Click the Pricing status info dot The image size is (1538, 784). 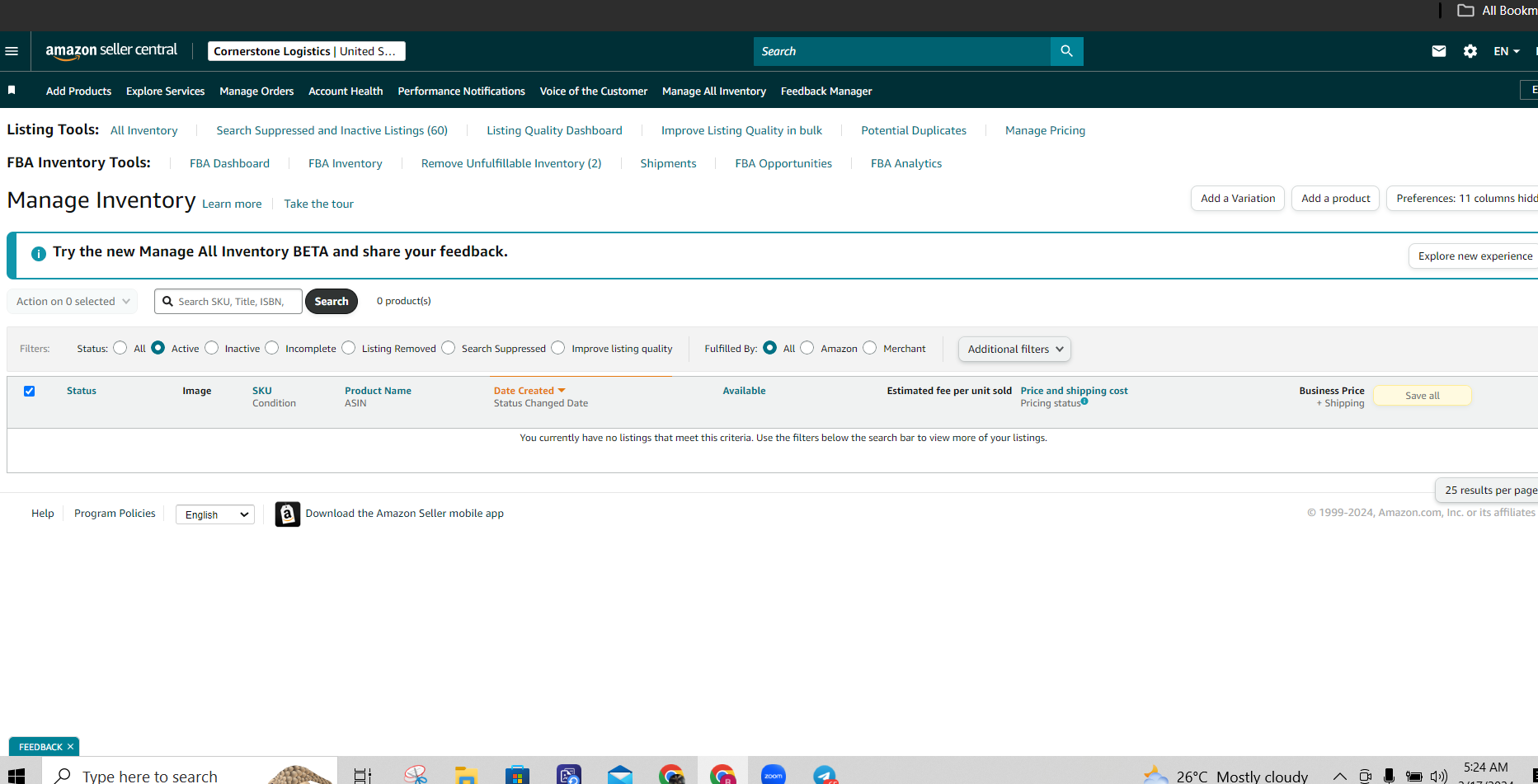coord(1084,401)
